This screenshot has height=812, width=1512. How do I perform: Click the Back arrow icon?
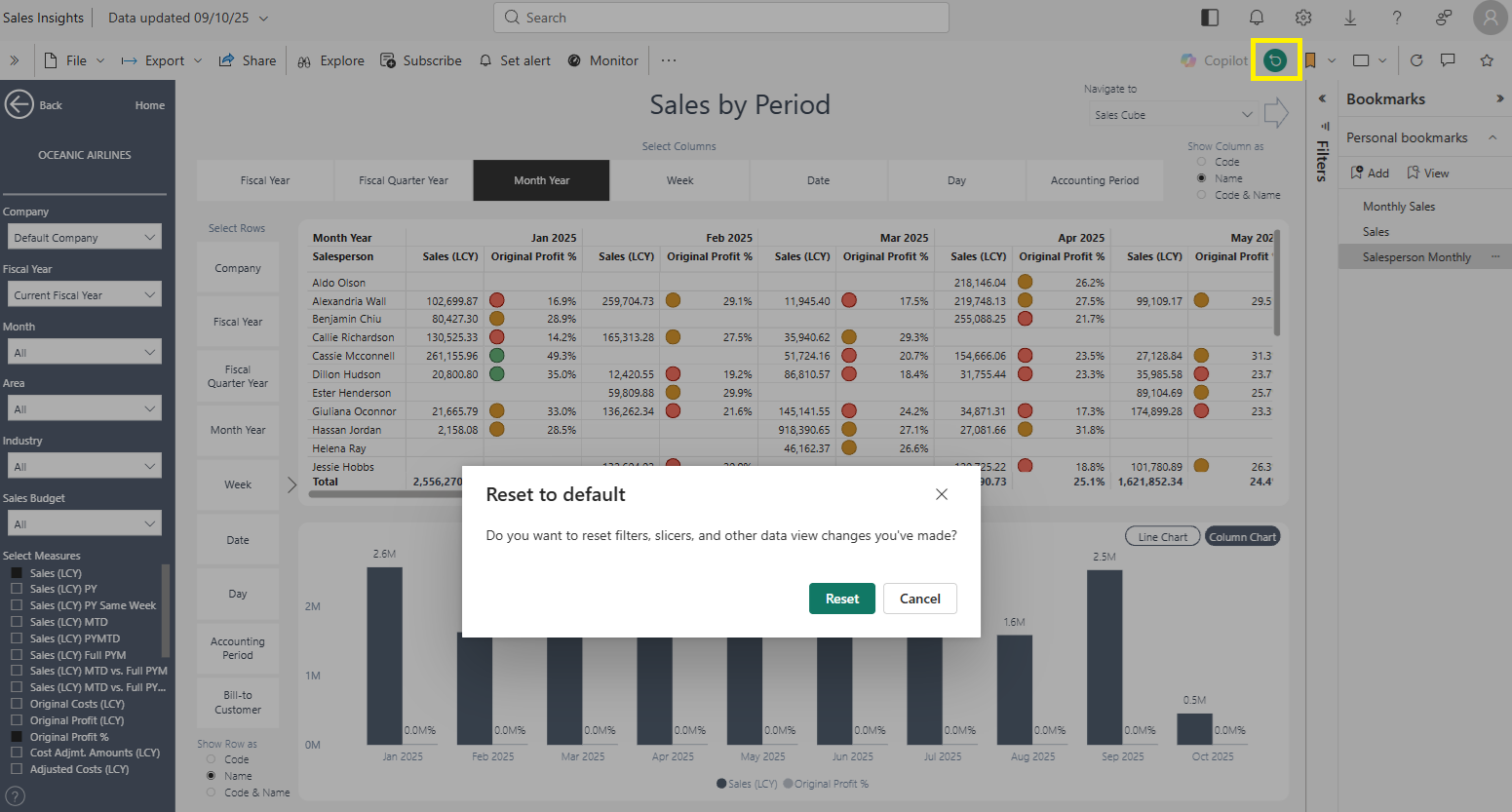pos(19,104)
